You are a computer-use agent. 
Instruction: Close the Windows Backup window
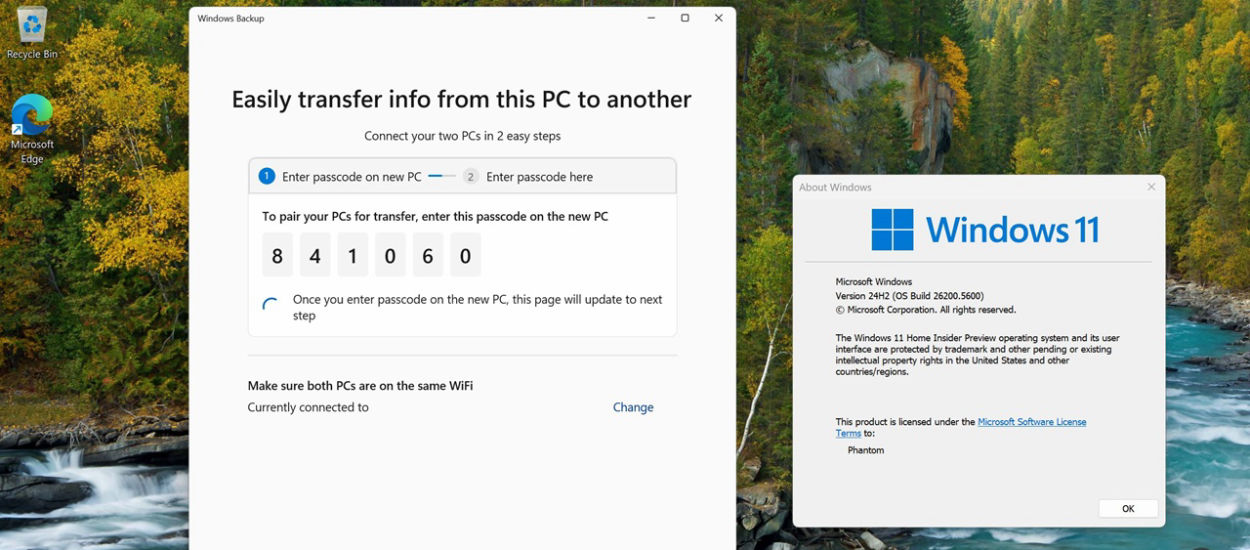[x=718, y=18]
